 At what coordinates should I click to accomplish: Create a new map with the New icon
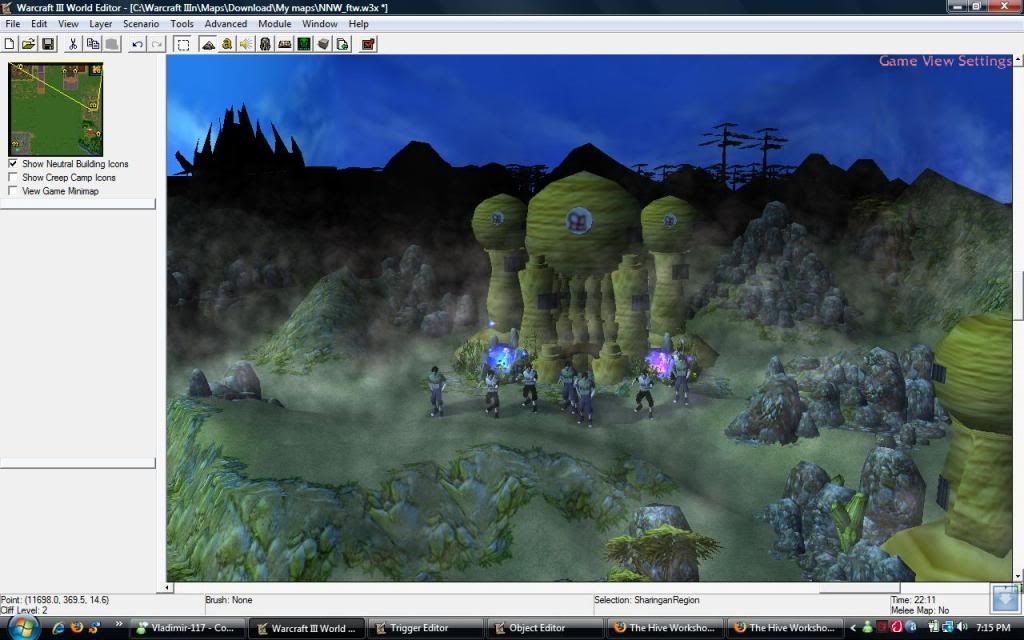[x=9, y=44]
